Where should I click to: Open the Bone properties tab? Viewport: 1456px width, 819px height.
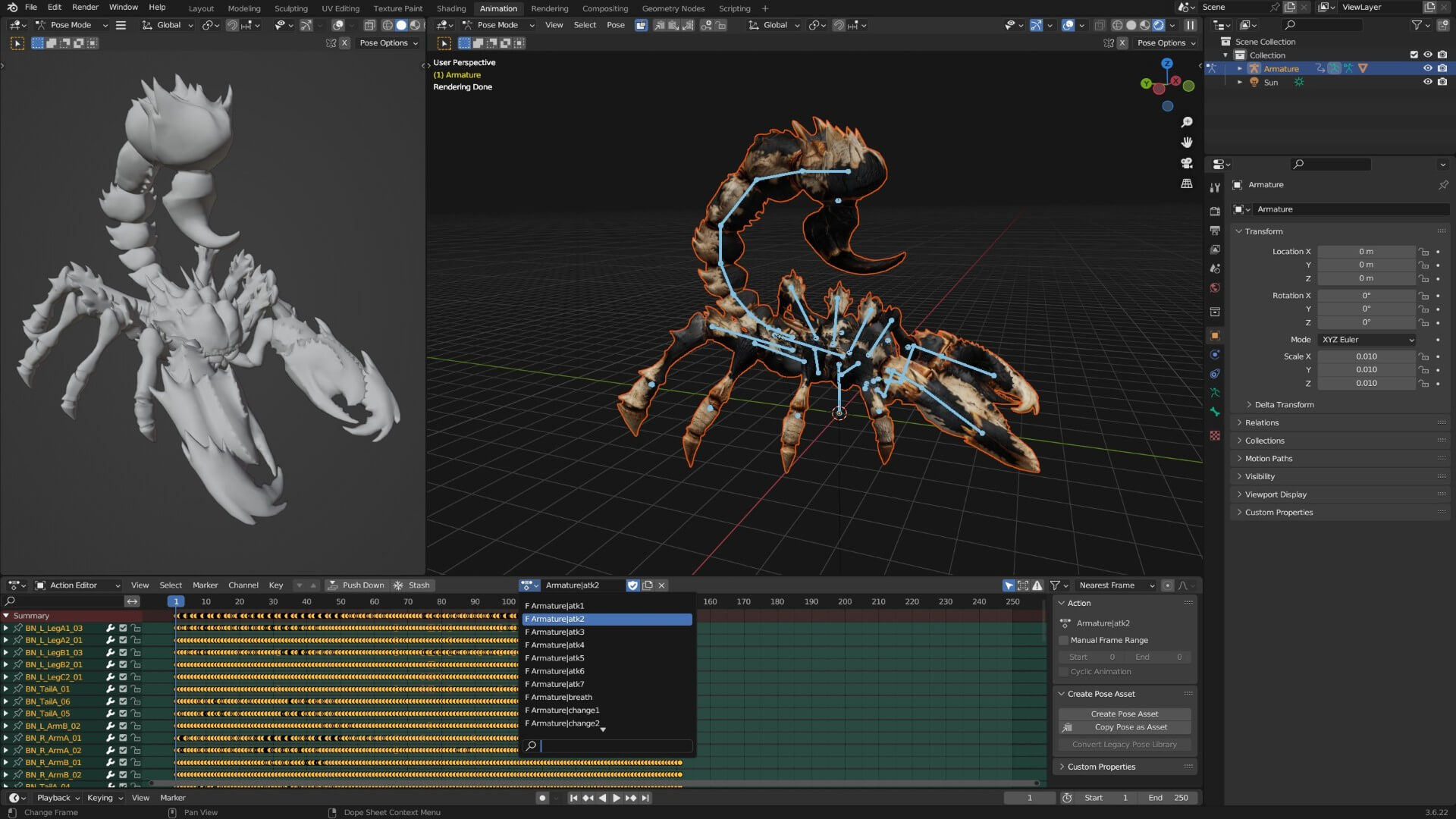(1215, 412)
